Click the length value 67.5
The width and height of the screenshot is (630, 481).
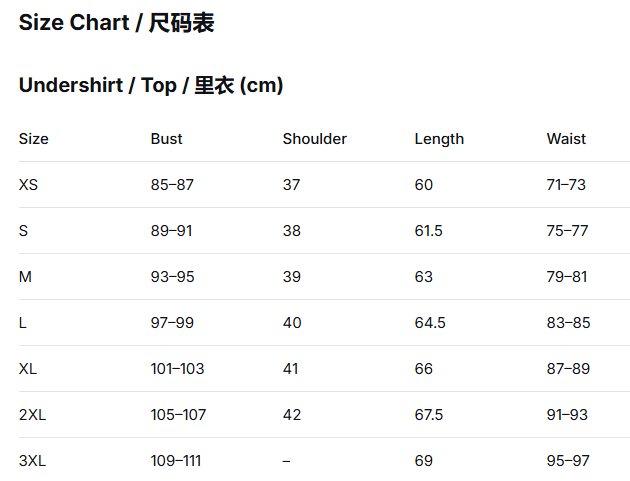coord(428,415)
